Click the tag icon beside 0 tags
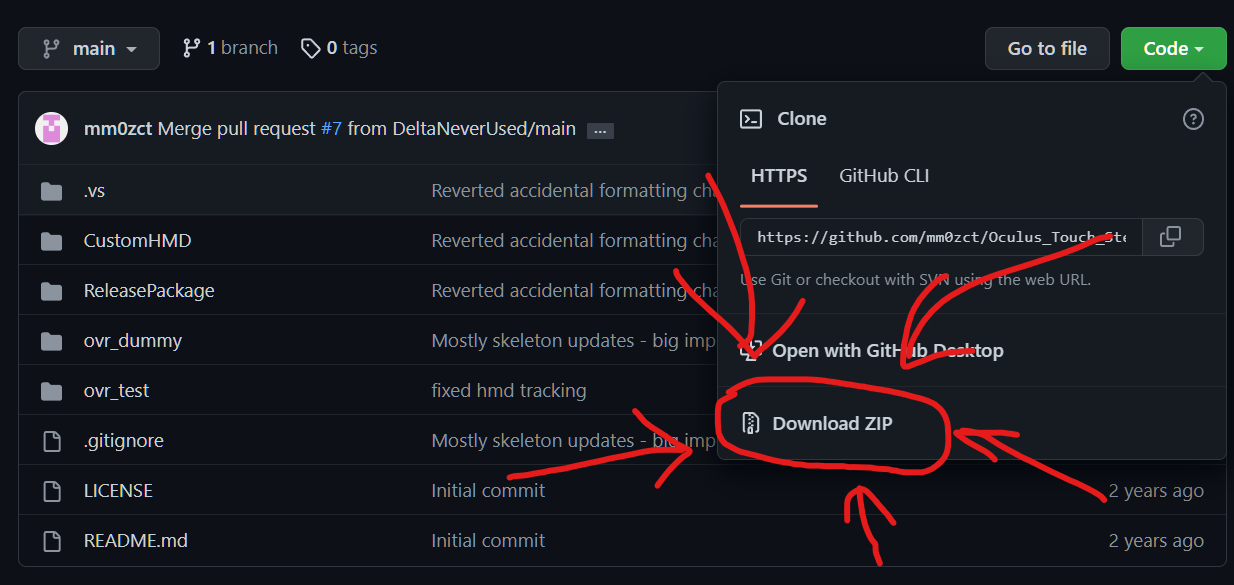 pos(311,48)
